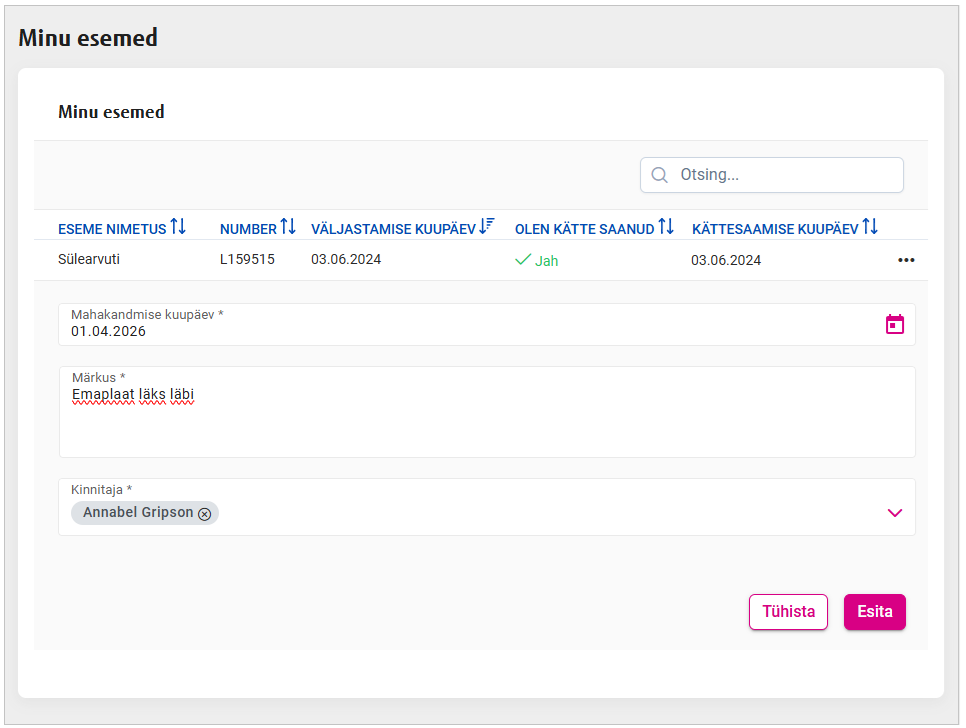Open the calendar date picker icon

pos(894,324)
